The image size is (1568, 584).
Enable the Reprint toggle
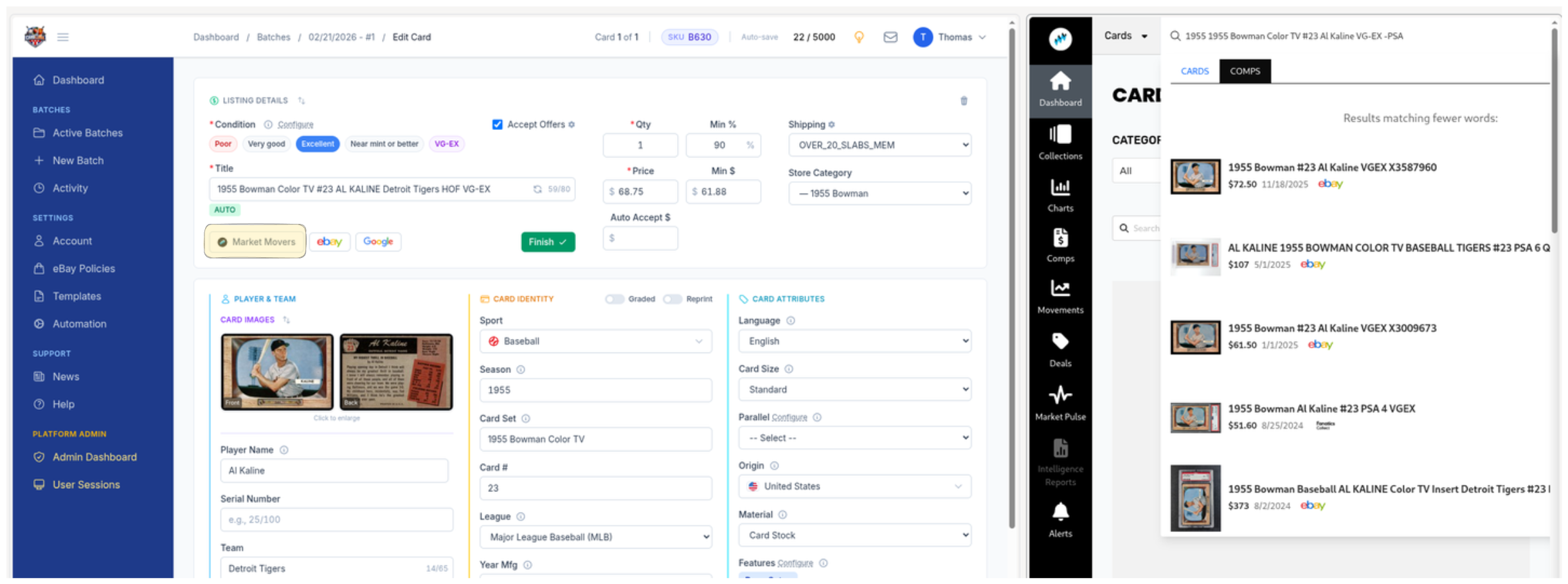[672, 299]
